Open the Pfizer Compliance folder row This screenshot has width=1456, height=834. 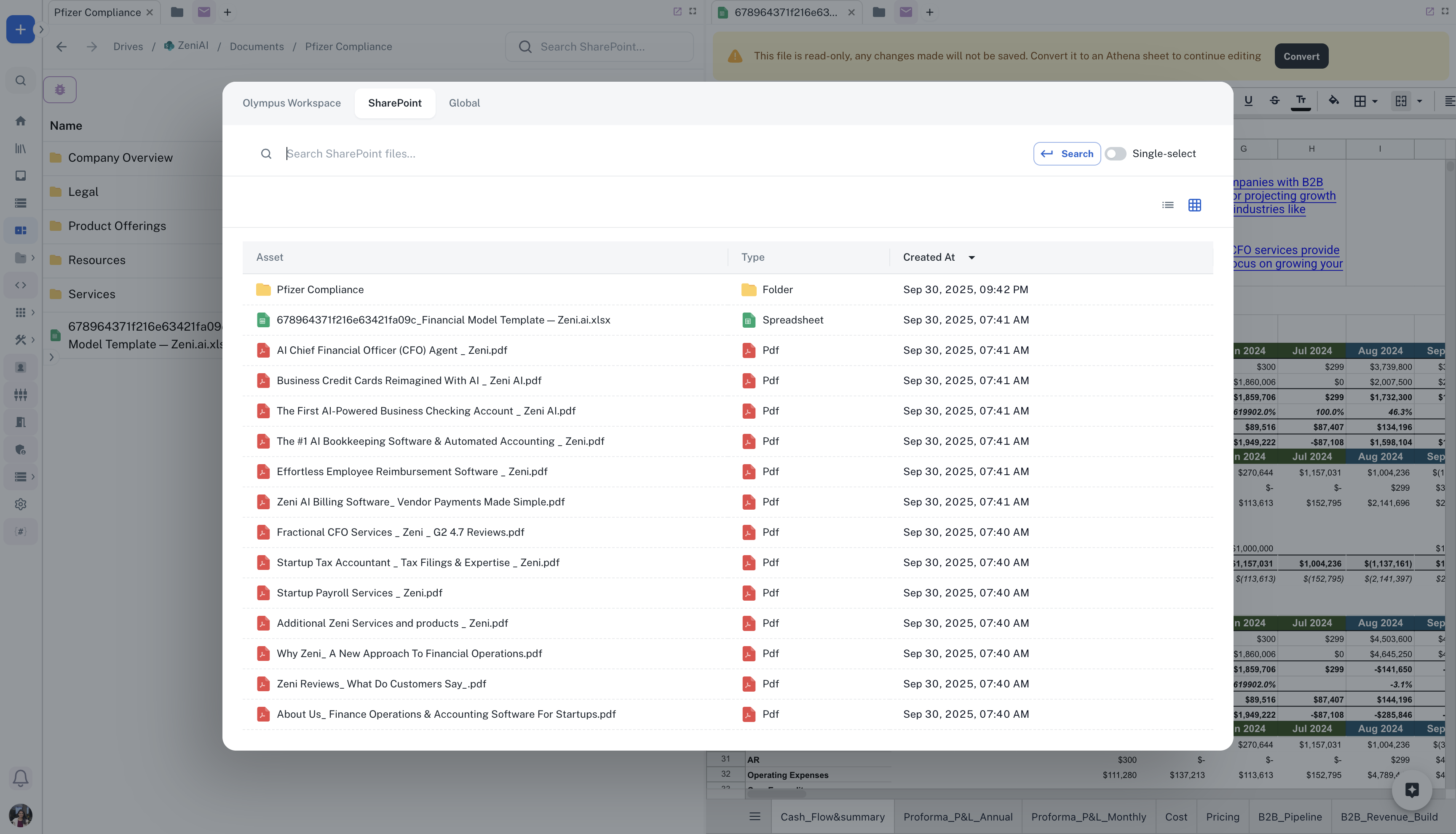coord(320,290)
